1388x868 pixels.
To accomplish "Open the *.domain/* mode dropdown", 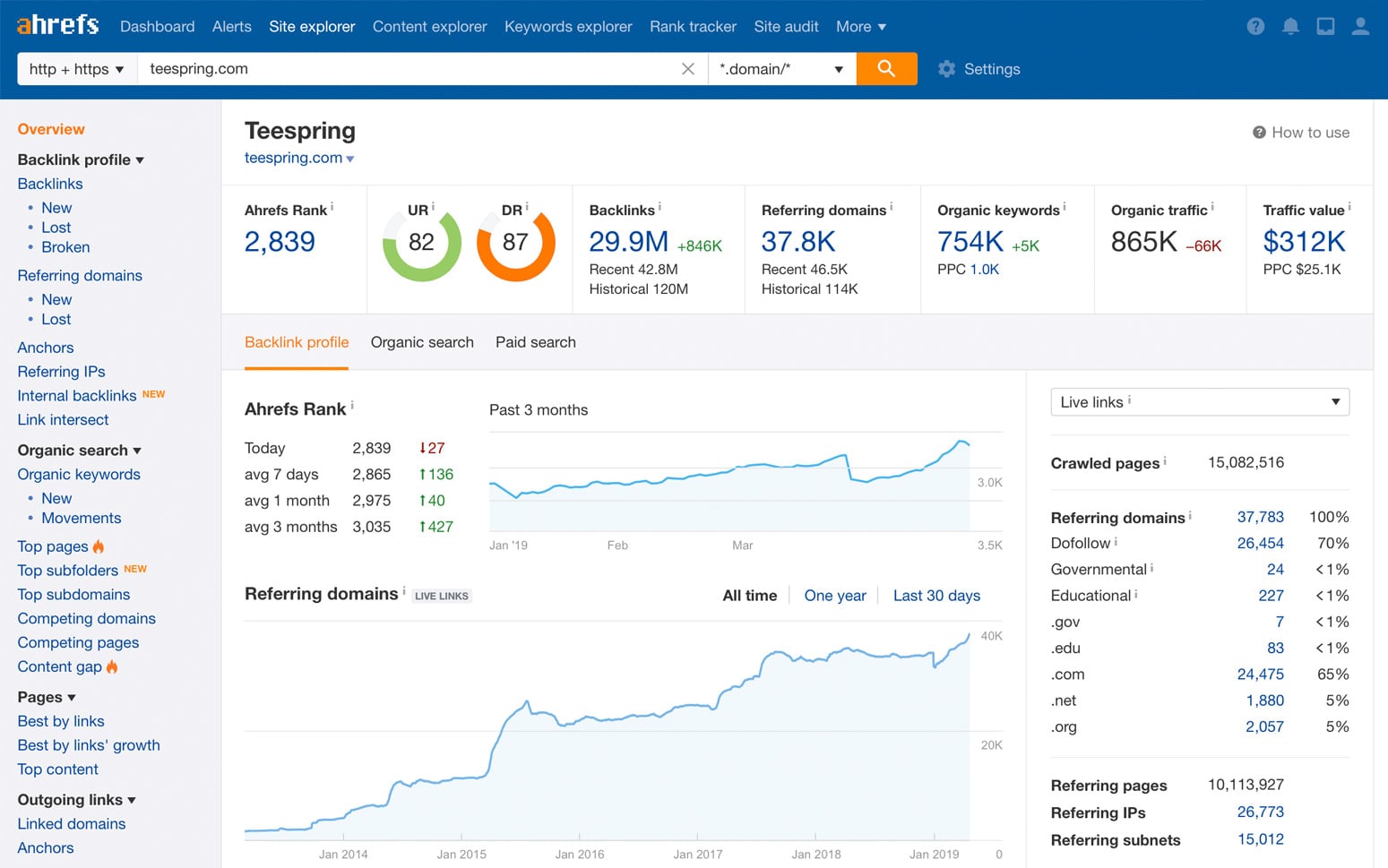I will 780,68.
